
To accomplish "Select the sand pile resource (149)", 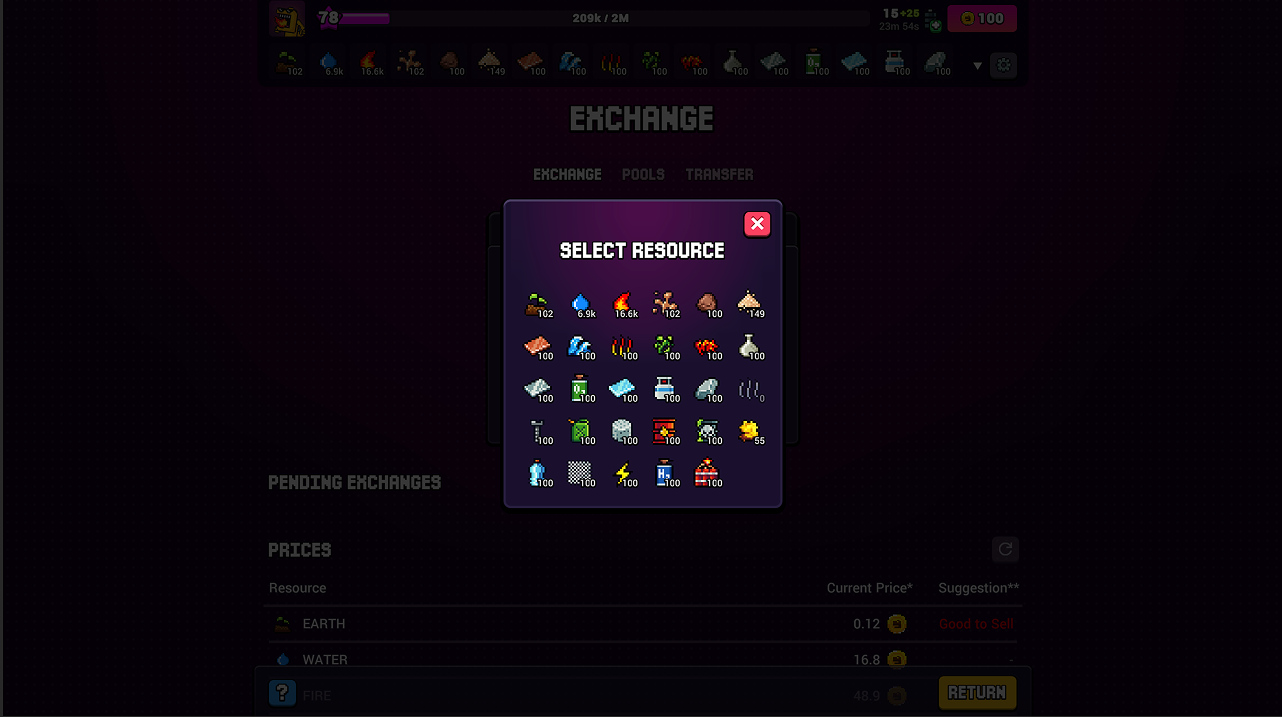I will click(750, 304).
